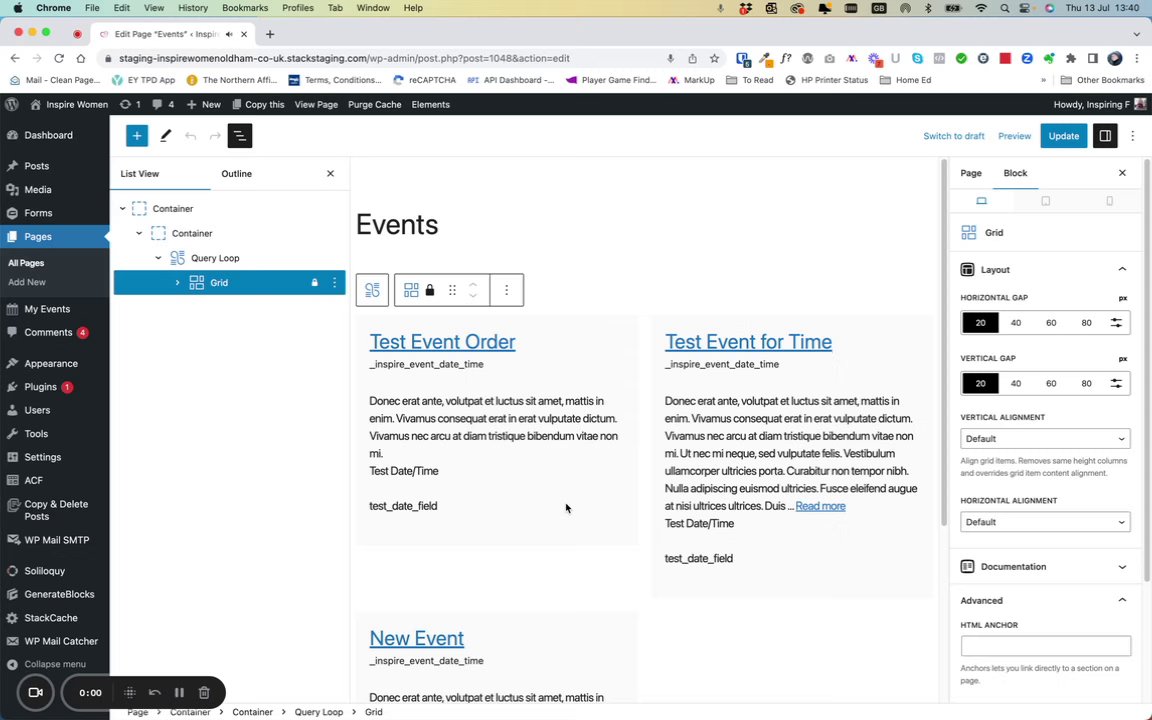Screen dimensions: 1152x720
Task: Click Read more link
Action: [x=820, y=505]
